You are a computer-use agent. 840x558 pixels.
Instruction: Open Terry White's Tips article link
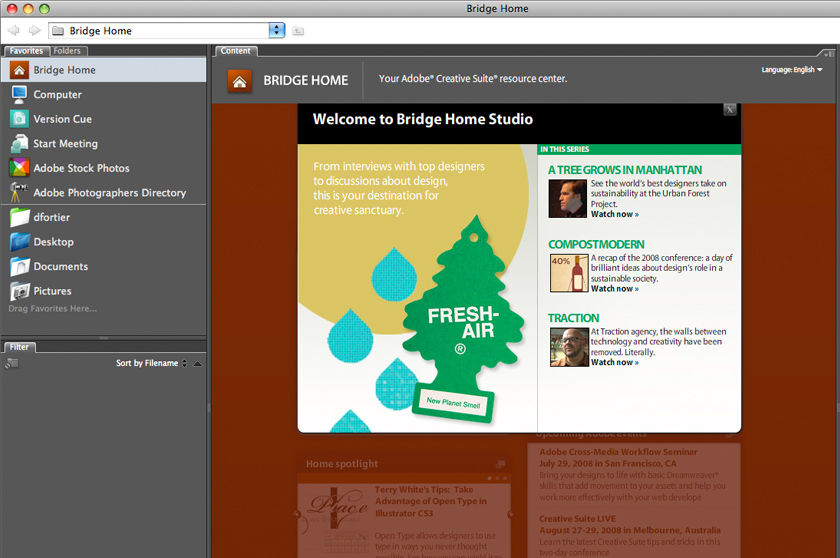click(431, 501)
